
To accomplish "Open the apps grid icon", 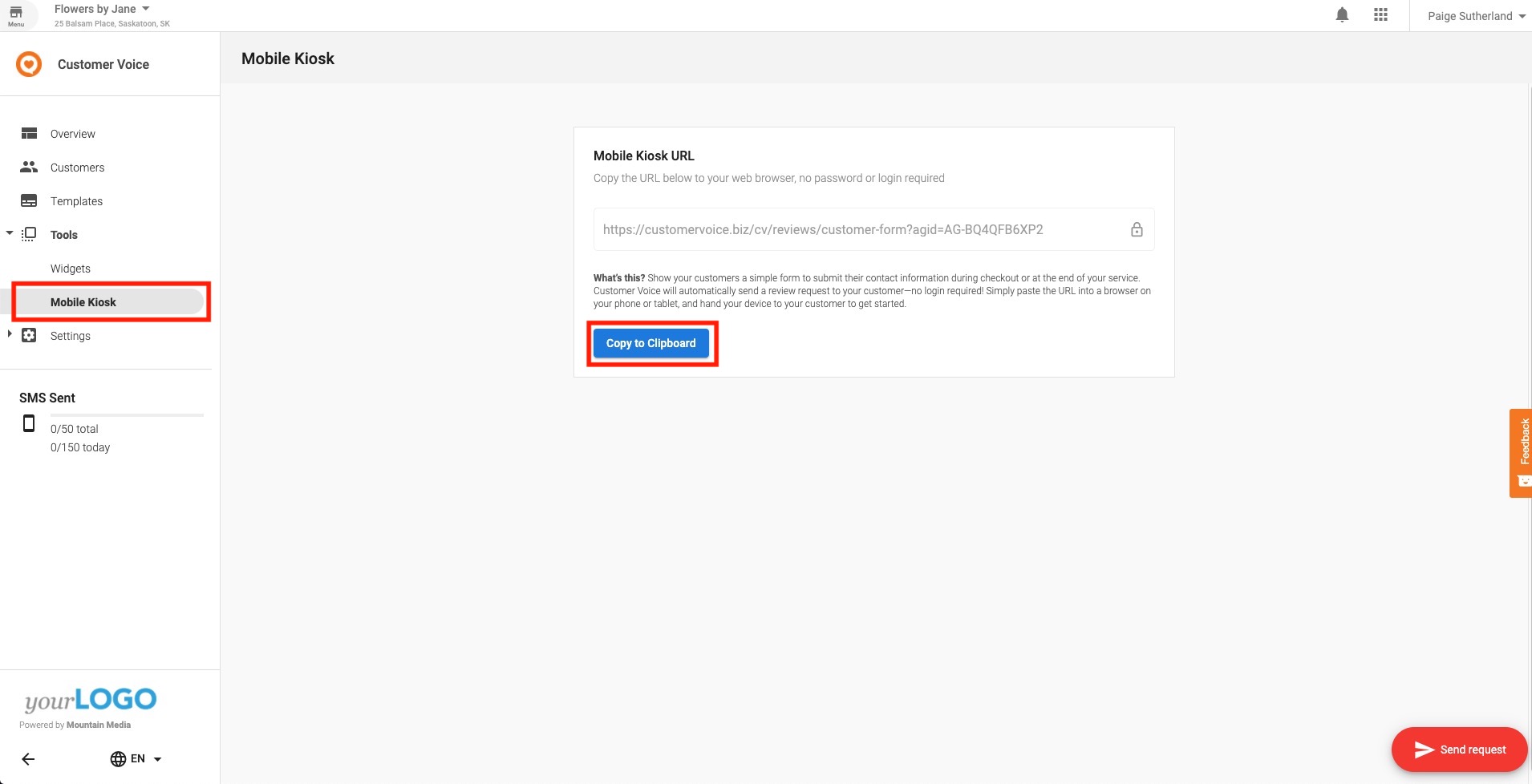I will [x=1380, y=15].
